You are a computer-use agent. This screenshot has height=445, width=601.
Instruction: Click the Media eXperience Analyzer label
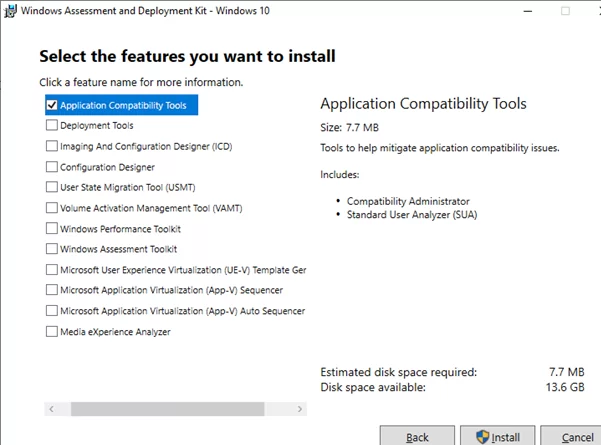115,332
